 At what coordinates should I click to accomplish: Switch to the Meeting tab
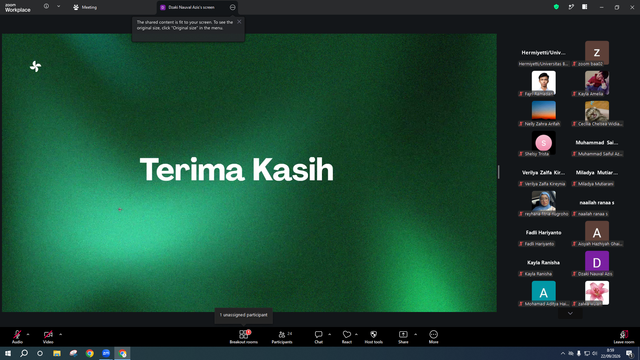point(85,7)
